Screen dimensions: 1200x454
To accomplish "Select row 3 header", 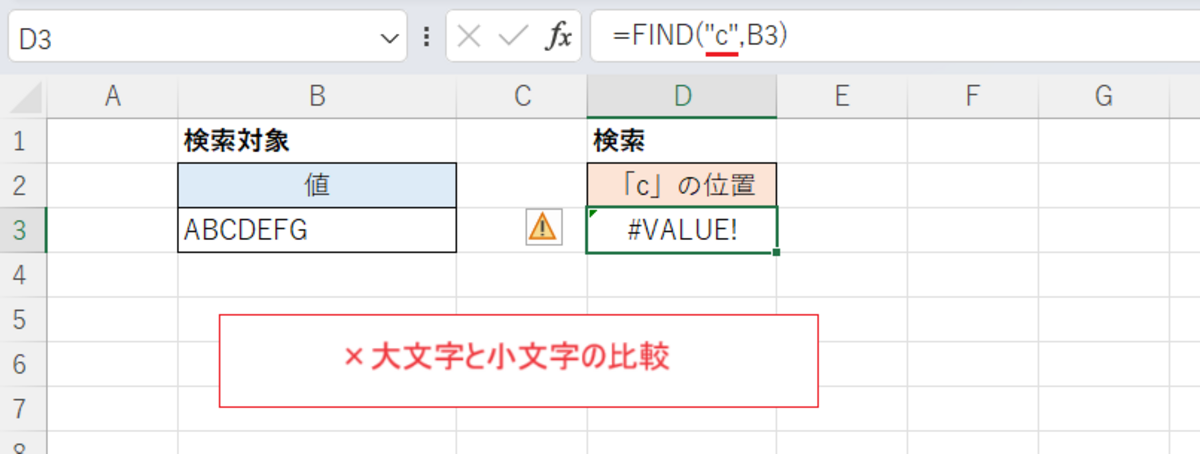I will (x=22, y=230).
